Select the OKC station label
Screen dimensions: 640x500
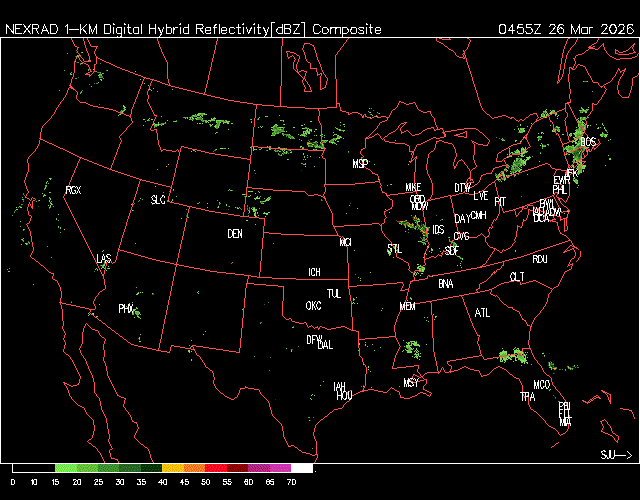[313, 305]
